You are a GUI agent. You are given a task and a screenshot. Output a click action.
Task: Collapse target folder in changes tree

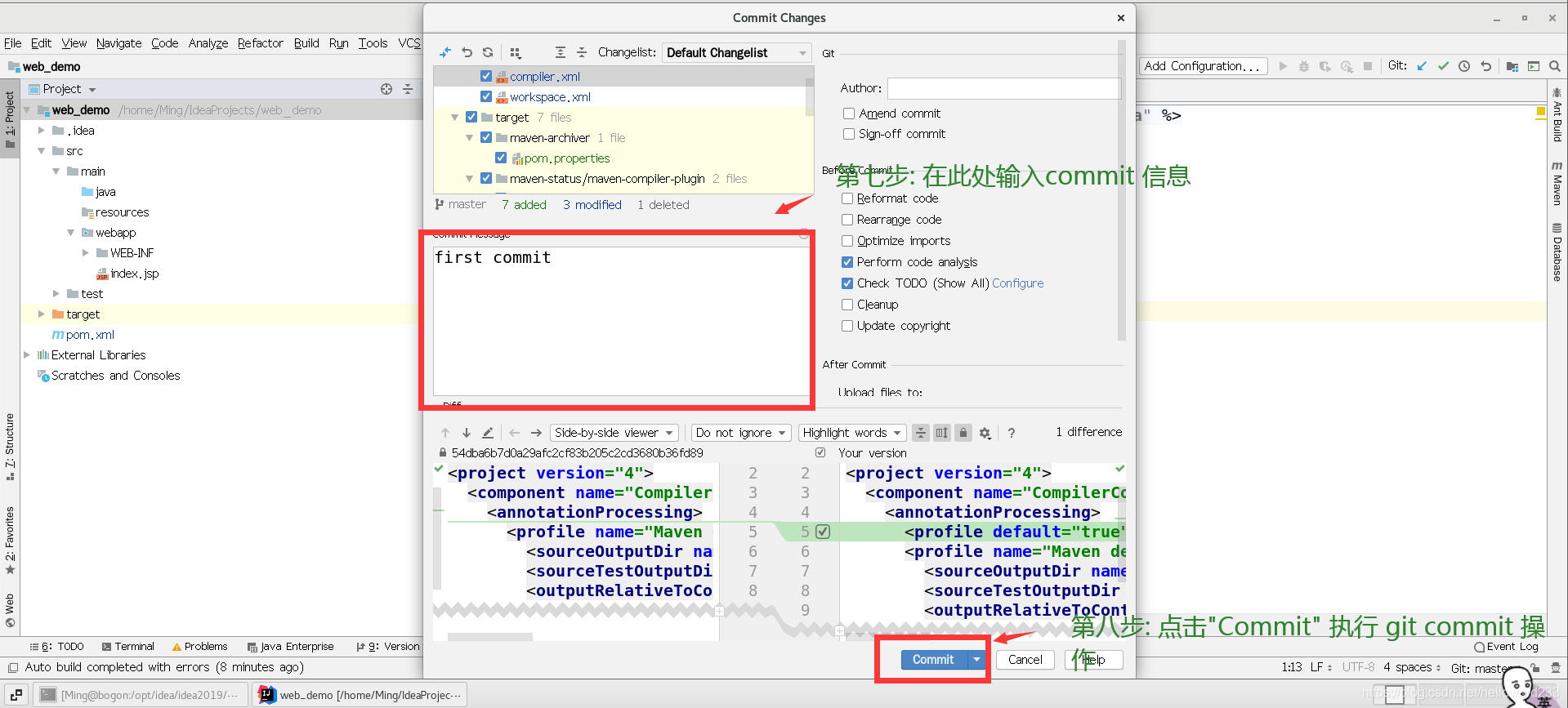point(455,118)
